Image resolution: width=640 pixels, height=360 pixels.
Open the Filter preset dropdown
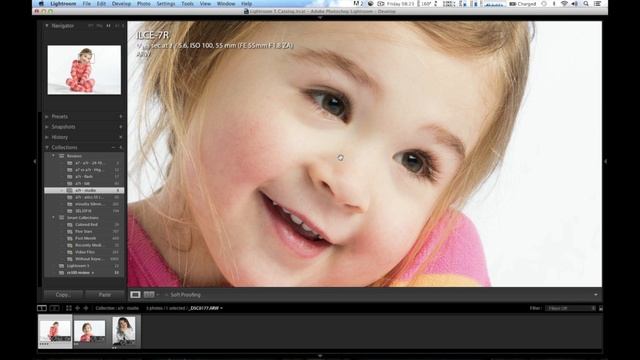(571, 308)
